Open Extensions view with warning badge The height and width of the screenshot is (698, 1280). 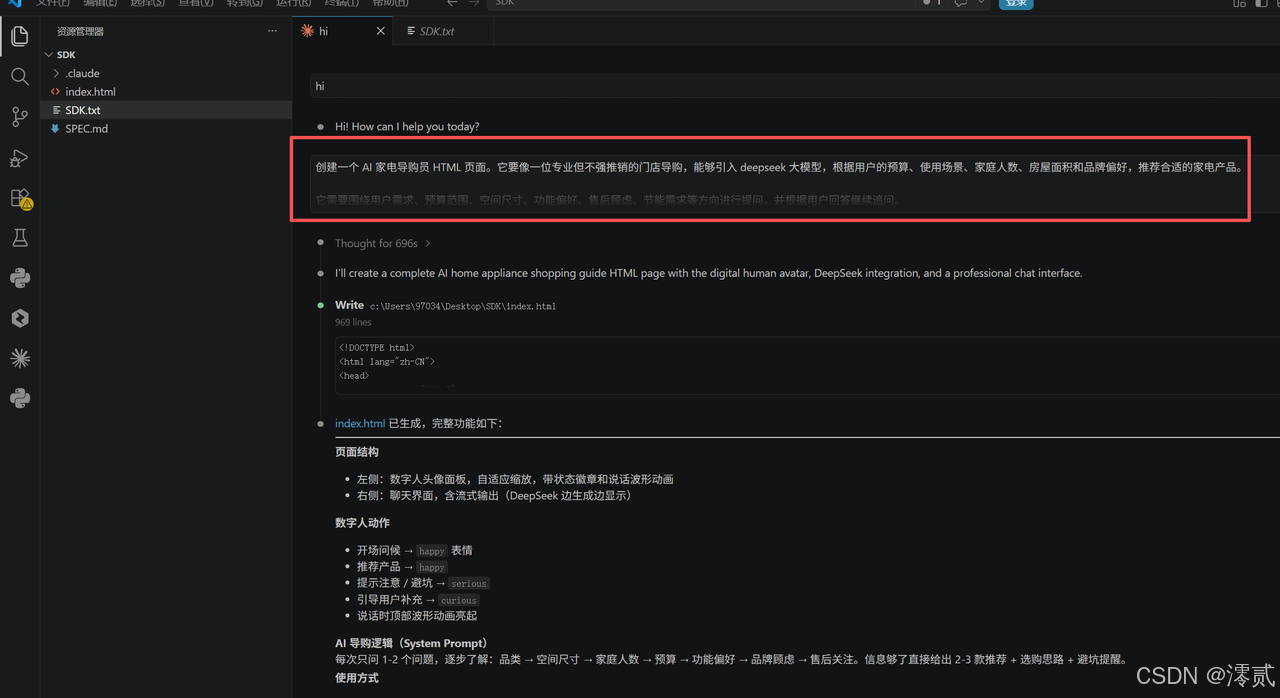(20, 198)
